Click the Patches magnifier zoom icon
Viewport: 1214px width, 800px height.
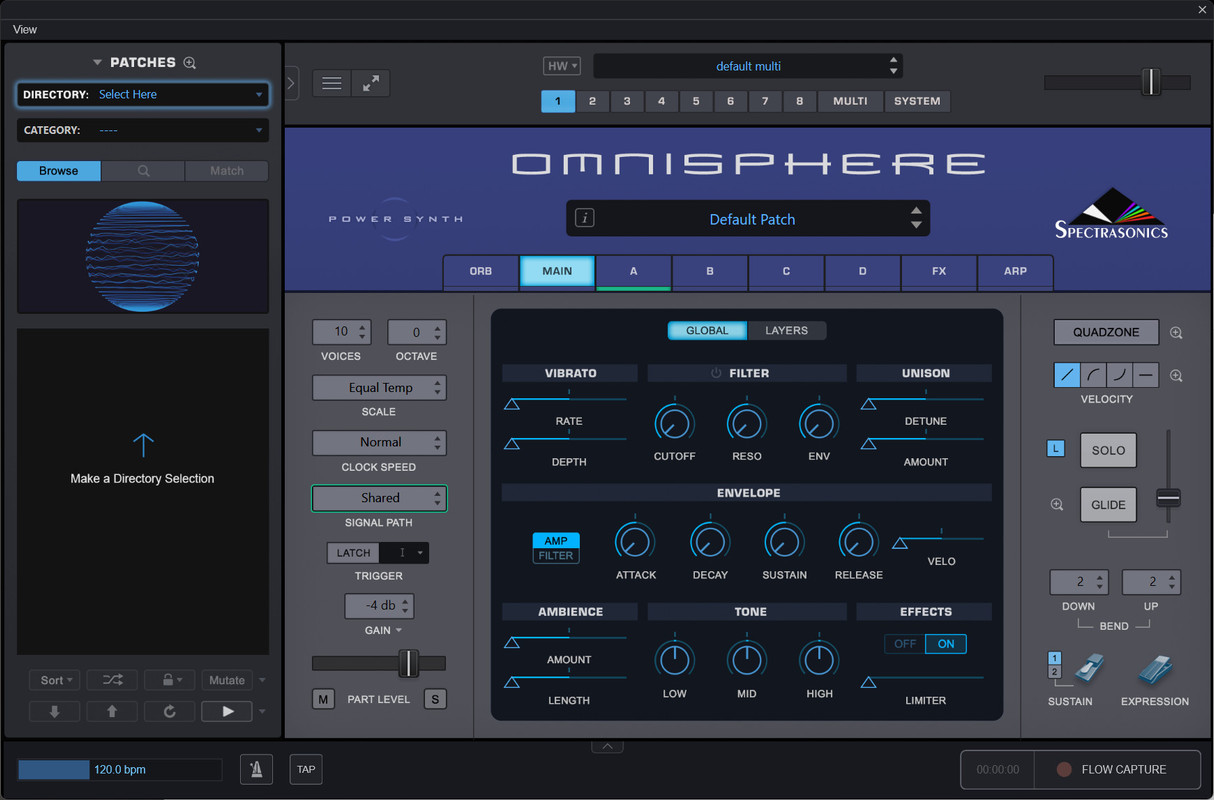(190, 63)
